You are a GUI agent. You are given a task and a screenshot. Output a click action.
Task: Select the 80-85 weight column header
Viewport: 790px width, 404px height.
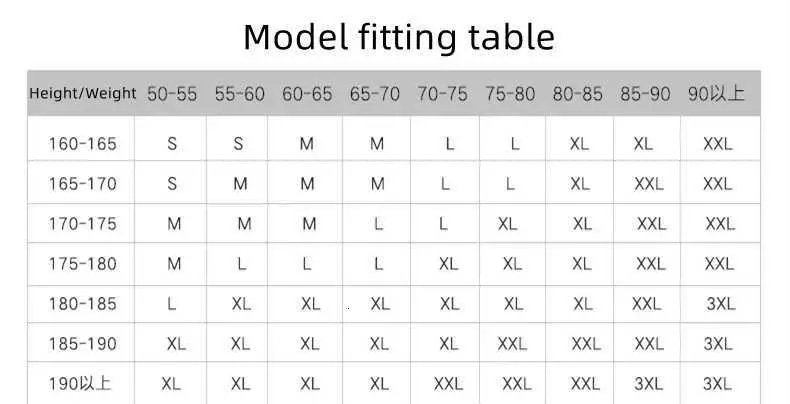[578, 94]
